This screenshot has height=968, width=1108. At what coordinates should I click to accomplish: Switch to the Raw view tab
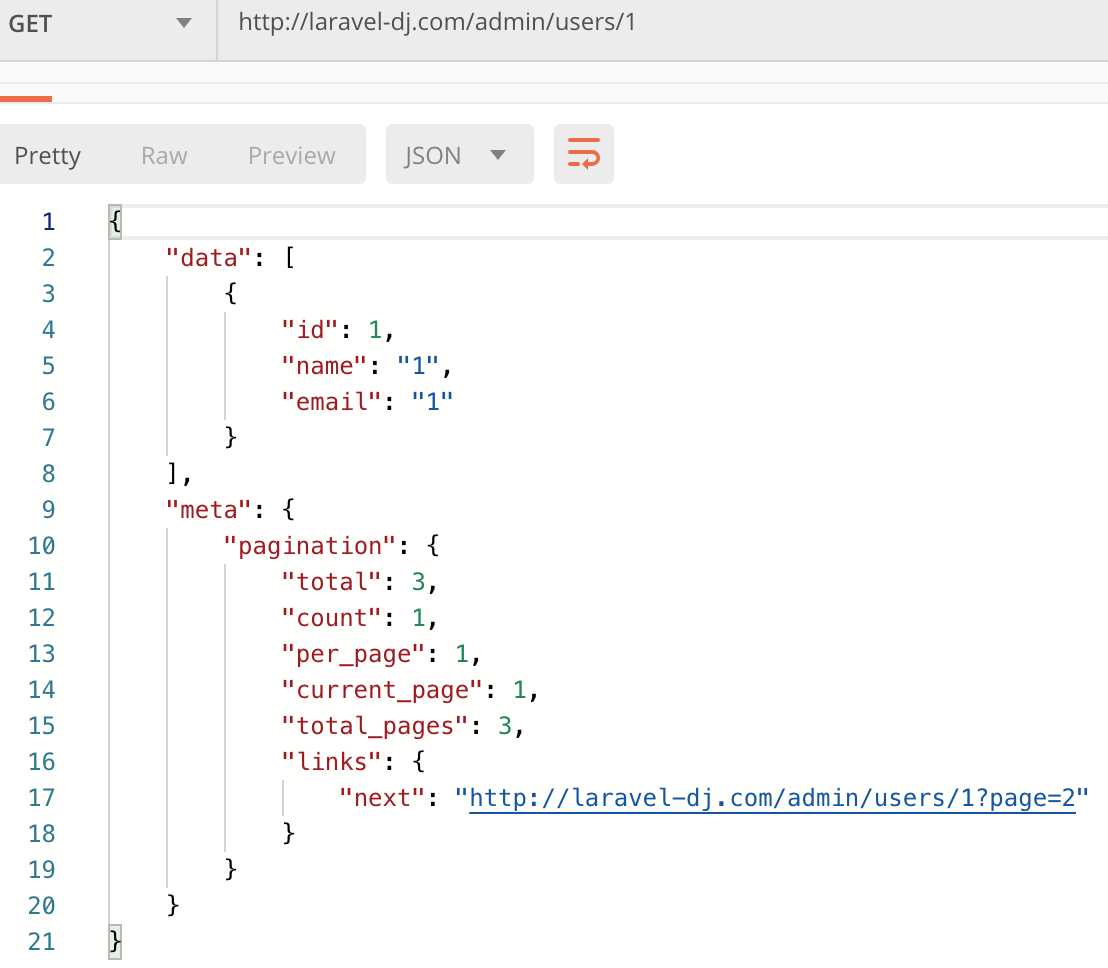click(164, 155)
